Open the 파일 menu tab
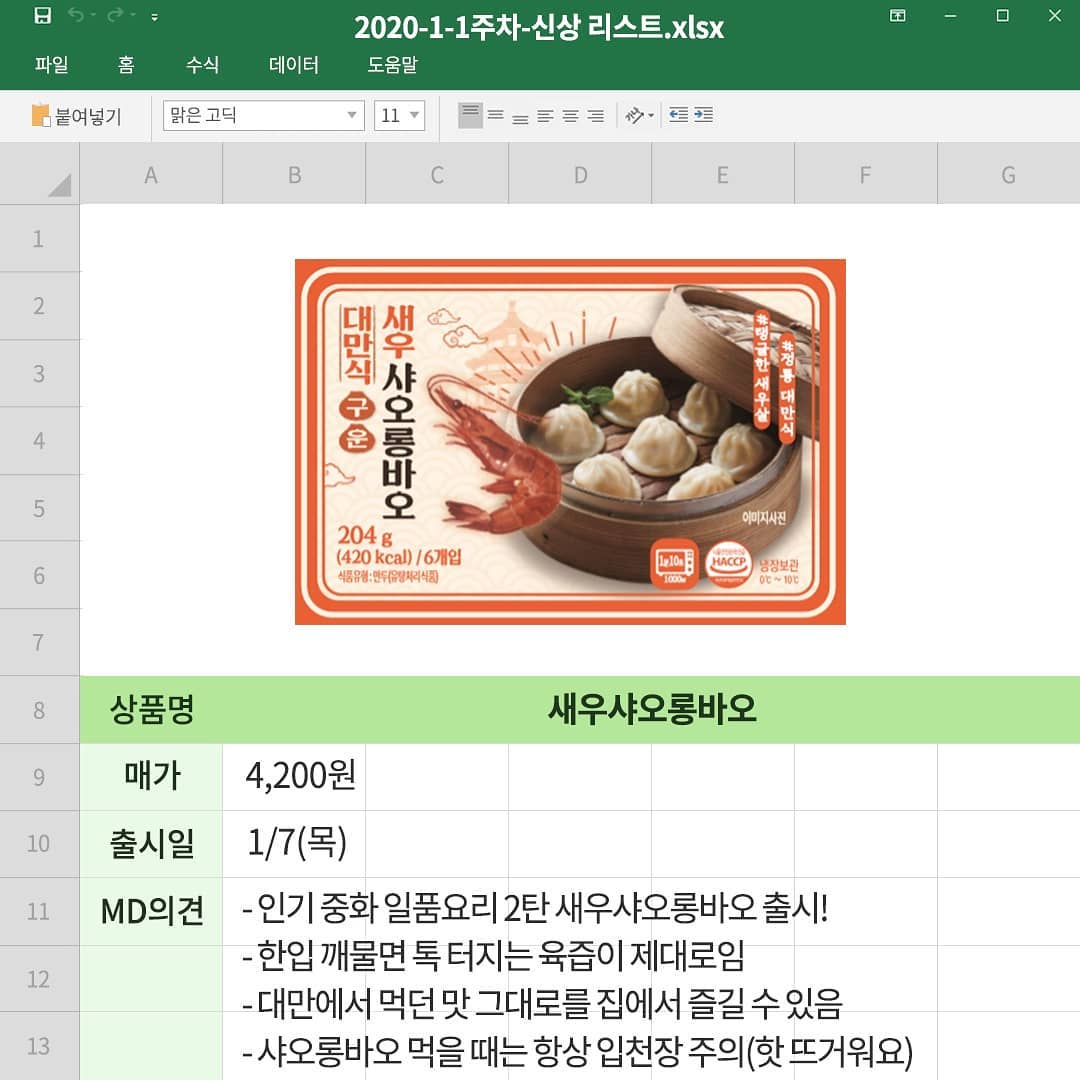 pos(52,65)
